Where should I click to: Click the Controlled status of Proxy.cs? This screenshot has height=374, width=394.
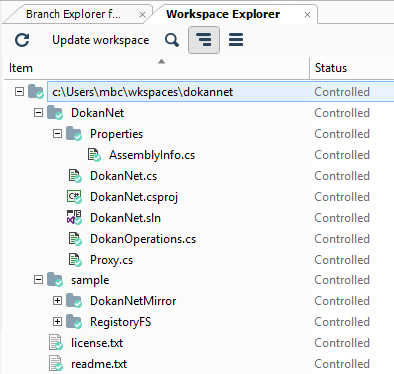[x=342, y=260]
